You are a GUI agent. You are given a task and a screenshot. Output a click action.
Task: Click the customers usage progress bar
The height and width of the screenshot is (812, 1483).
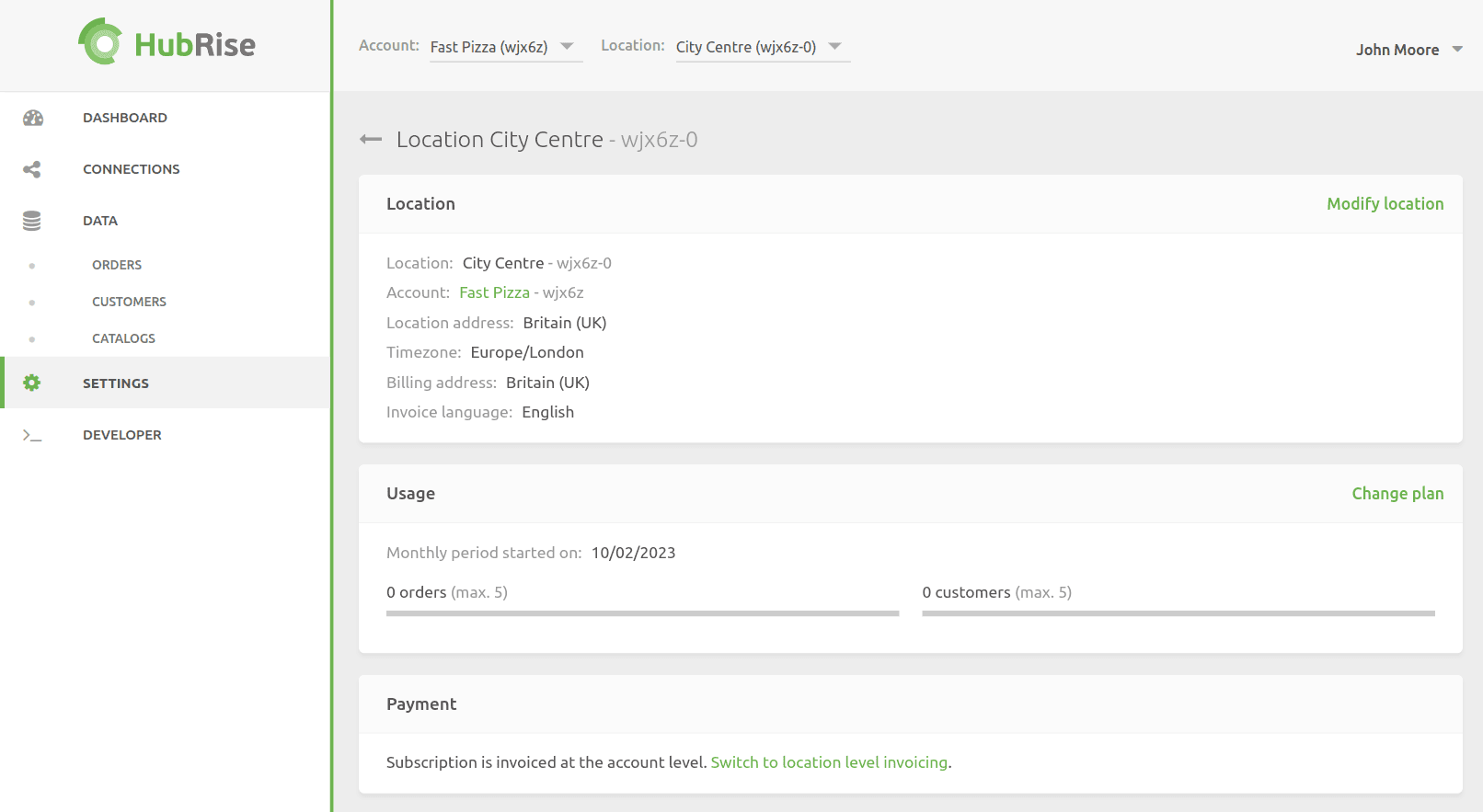(x=1178, y=613)
